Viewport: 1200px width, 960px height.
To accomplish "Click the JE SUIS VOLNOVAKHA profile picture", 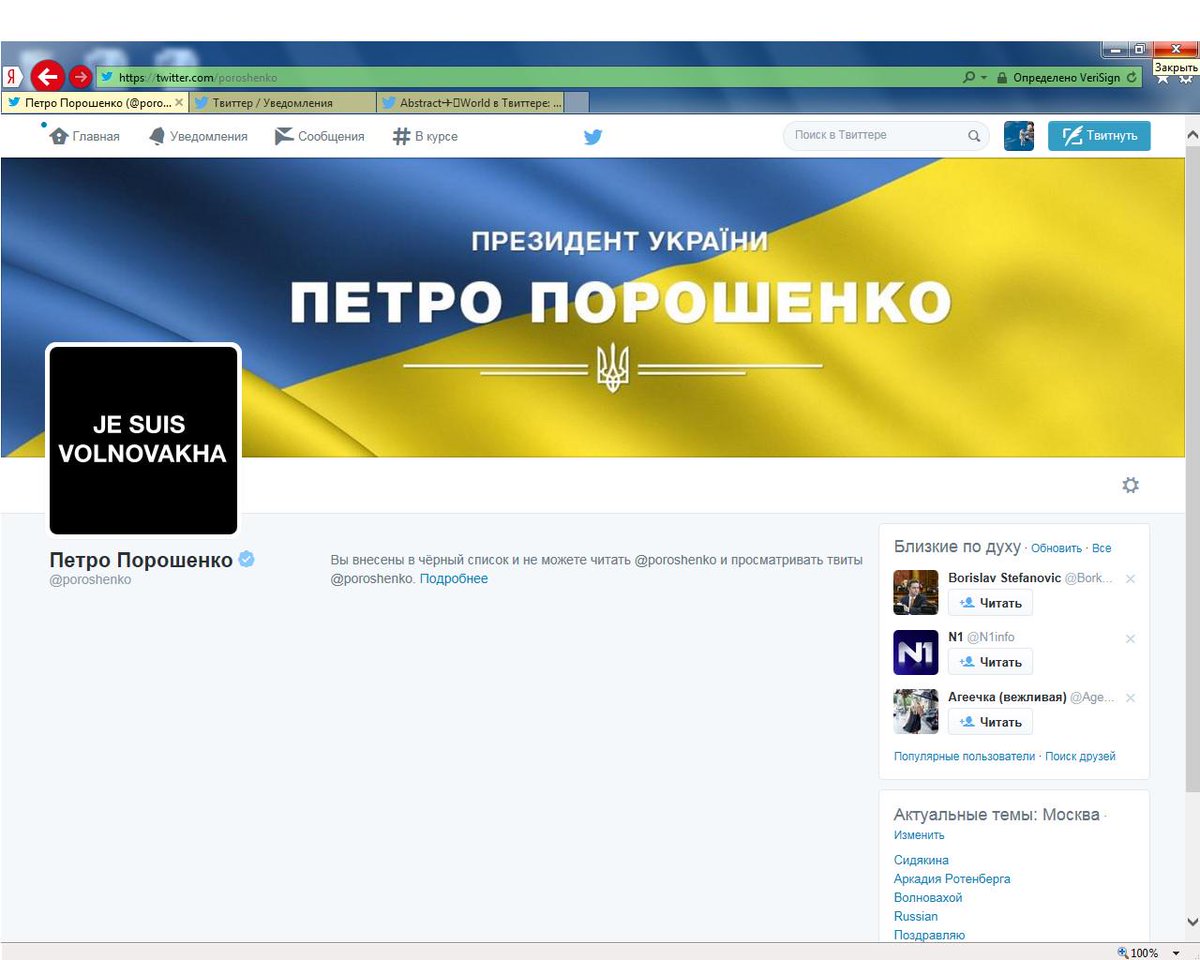I will pyautogui.click(x=143, y=440).
